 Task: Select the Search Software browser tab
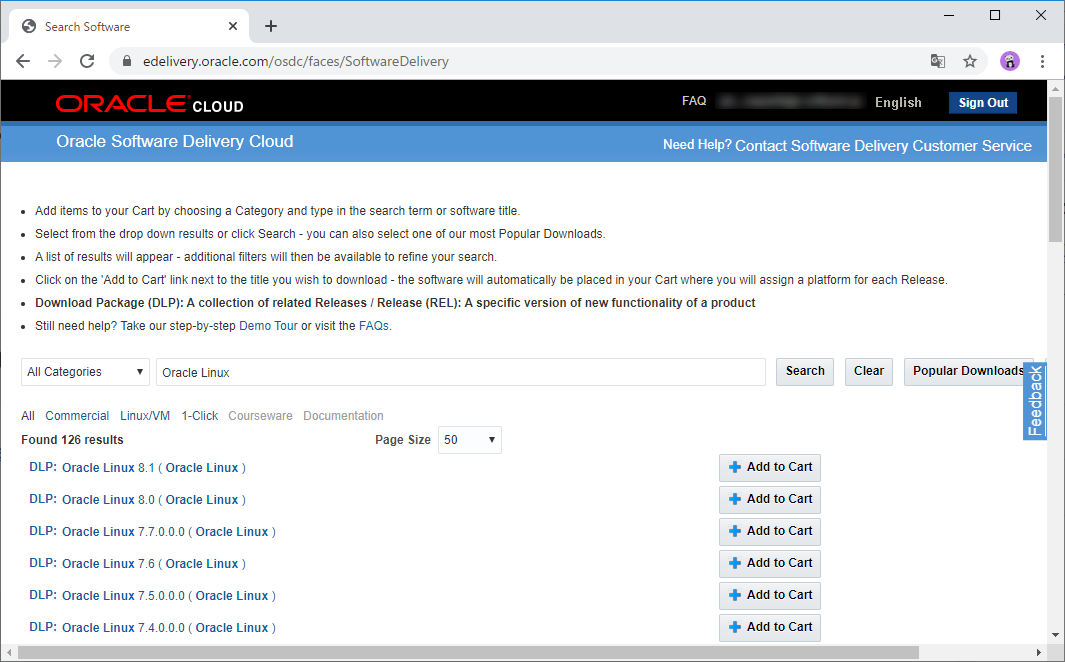129,26
